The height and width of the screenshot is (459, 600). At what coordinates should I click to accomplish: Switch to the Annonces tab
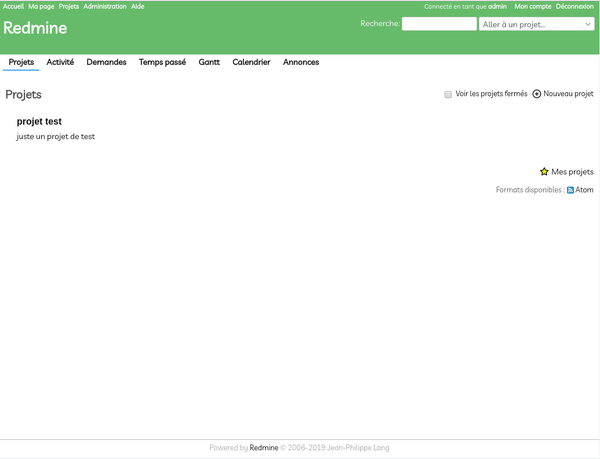[x=301, y=62]
